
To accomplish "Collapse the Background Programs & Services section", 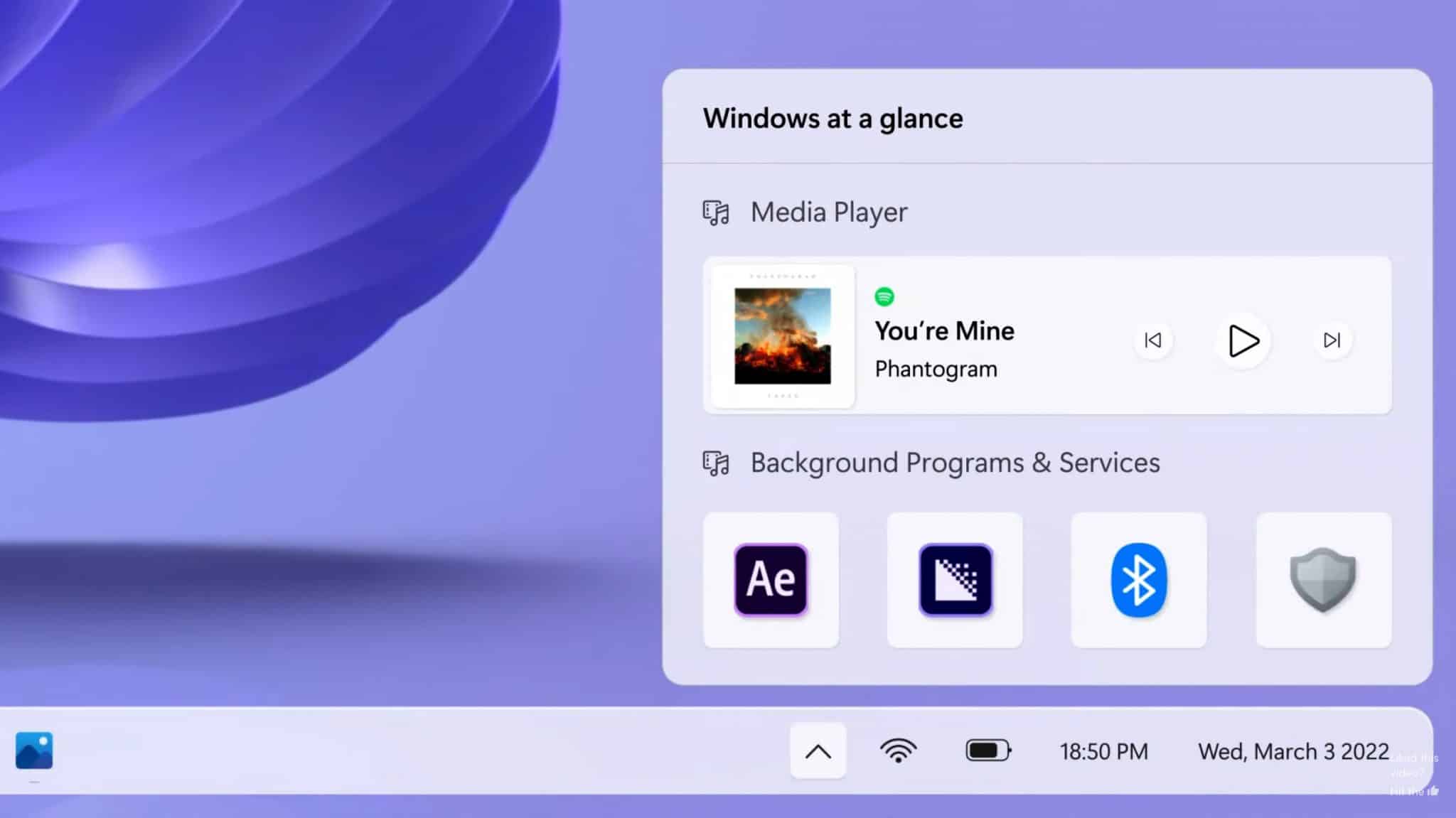I will (x=954, y=462).
